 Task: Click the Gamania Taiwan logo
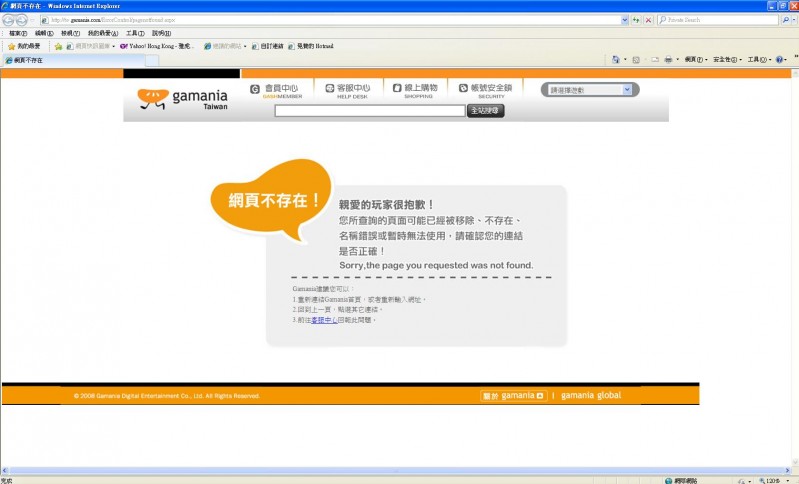click(x=183, y=98)
